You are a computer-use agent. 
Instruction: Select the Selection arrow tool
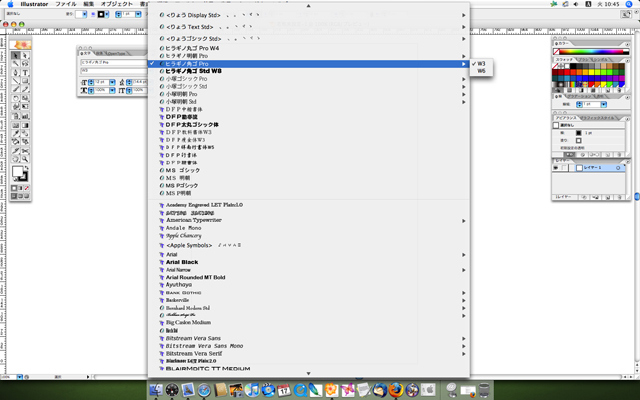(16, 56)
